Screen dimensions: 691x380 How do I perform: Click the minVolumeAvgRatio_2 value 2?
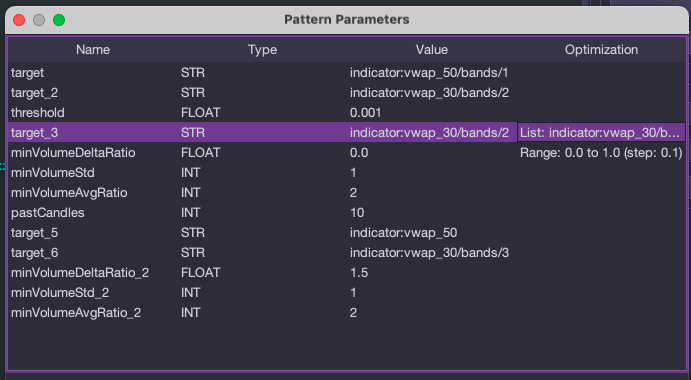point(353,313)
